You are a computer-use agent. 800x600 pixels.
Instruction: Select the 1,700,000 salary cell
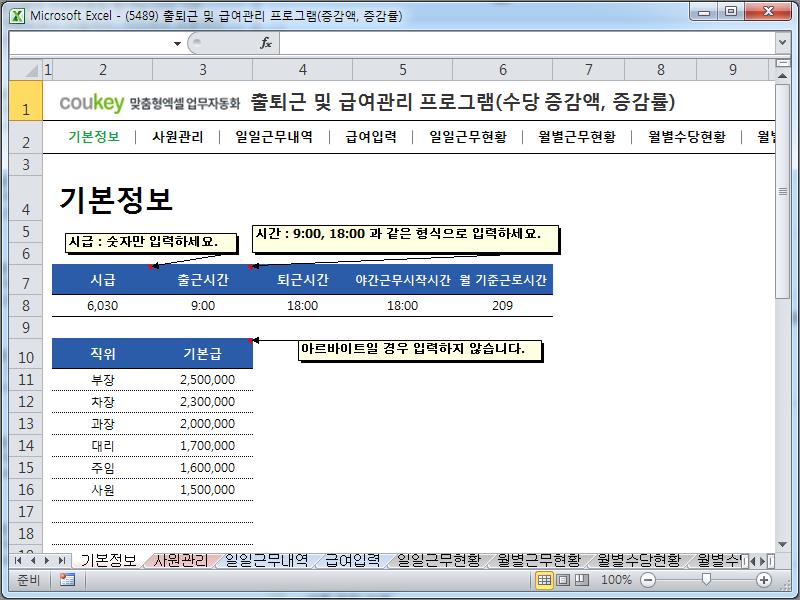pyautogui.click(x=203, y=445)
